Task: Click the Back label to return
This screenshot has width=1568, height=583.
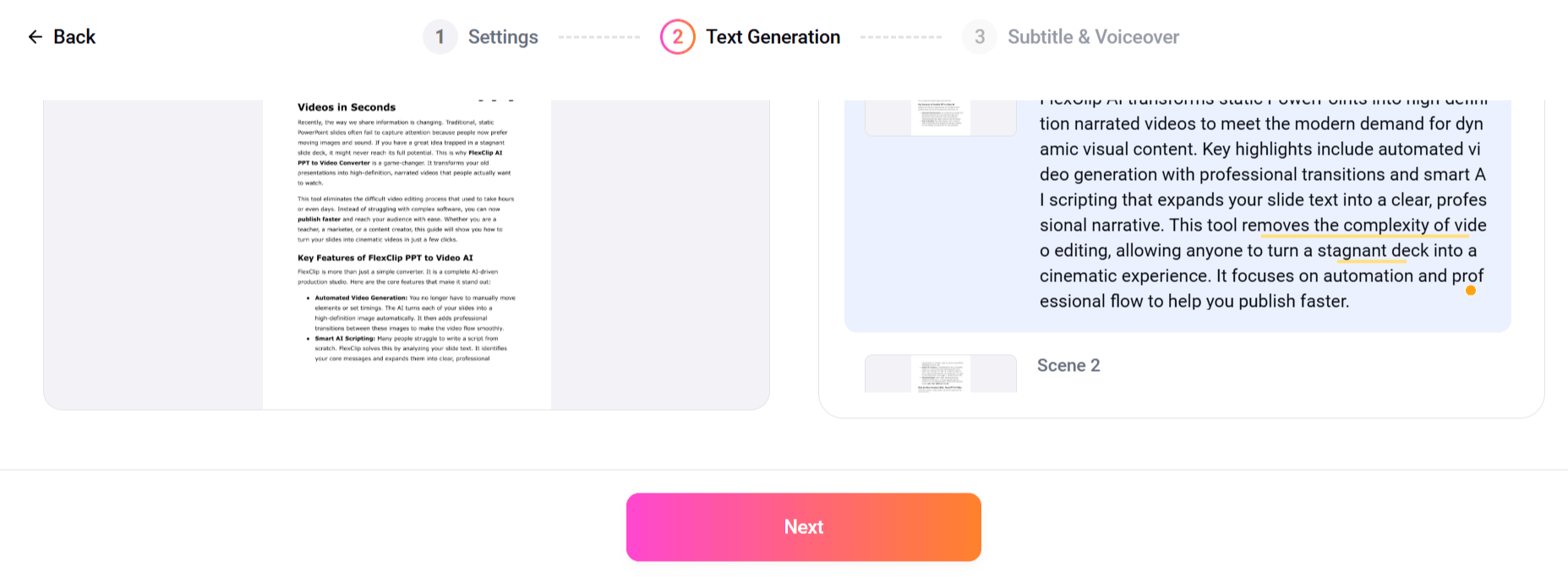Action: click(74, 36)
